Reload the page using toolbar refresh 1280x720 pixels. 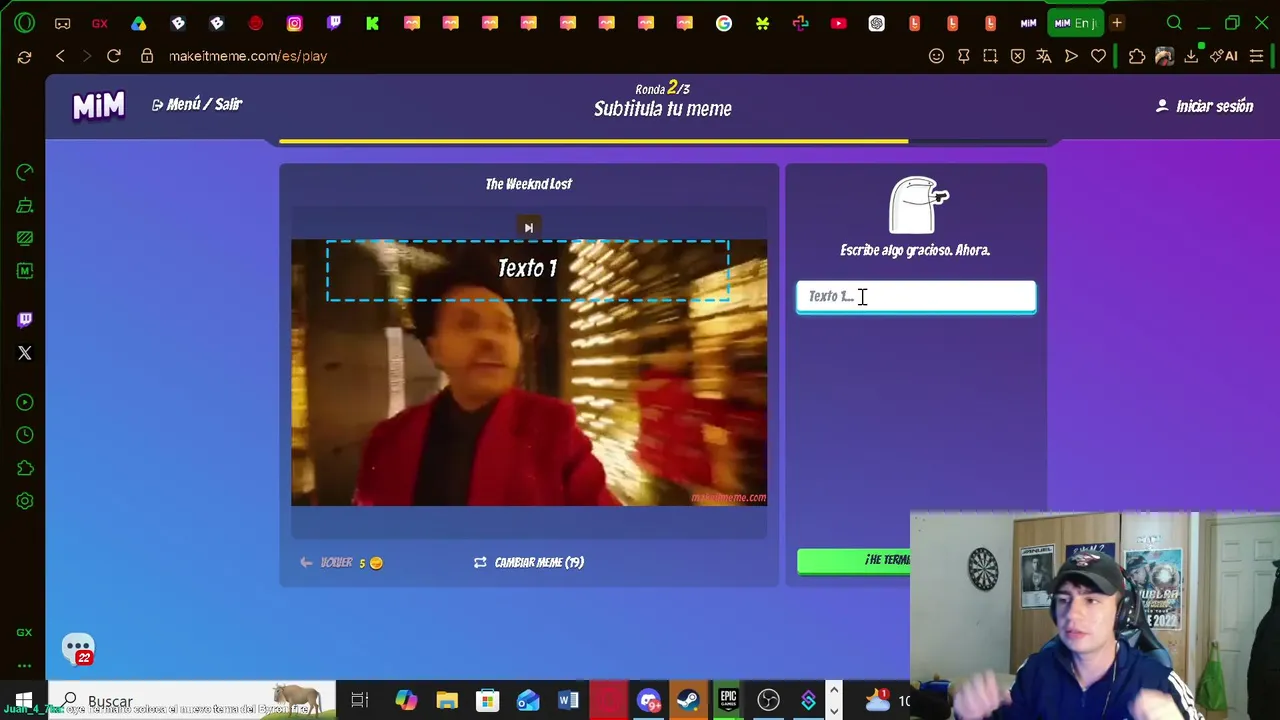pyautogui.click(x=114, y=56)
